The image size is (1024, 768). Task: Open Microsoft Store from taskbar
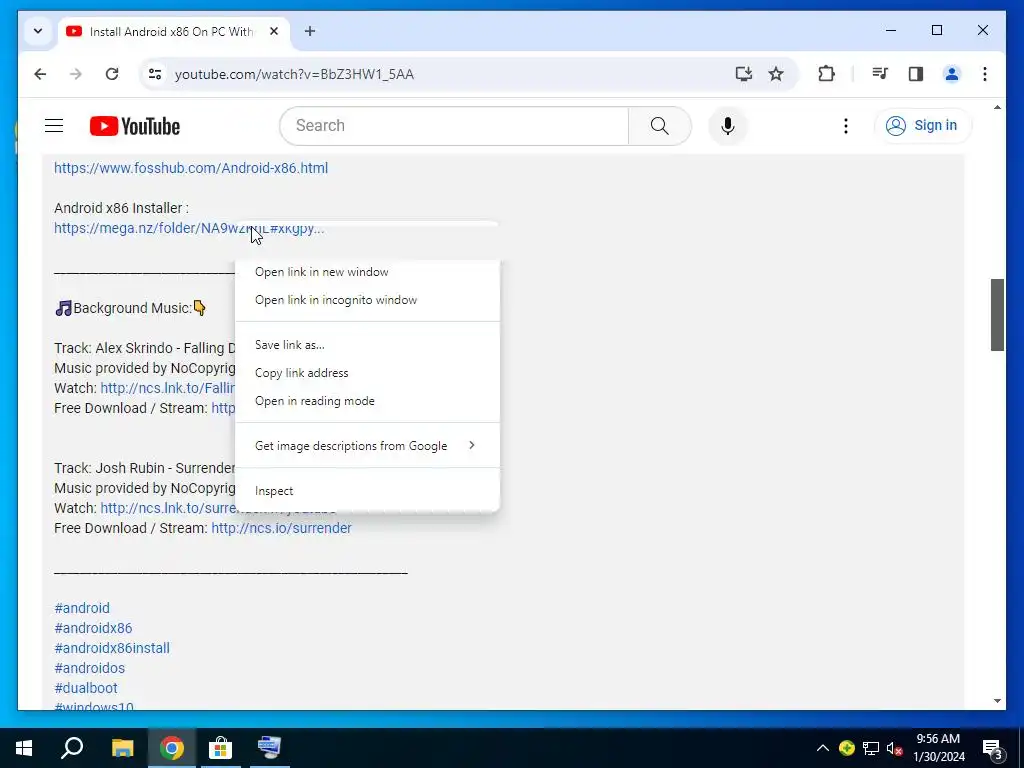(221, 748)
